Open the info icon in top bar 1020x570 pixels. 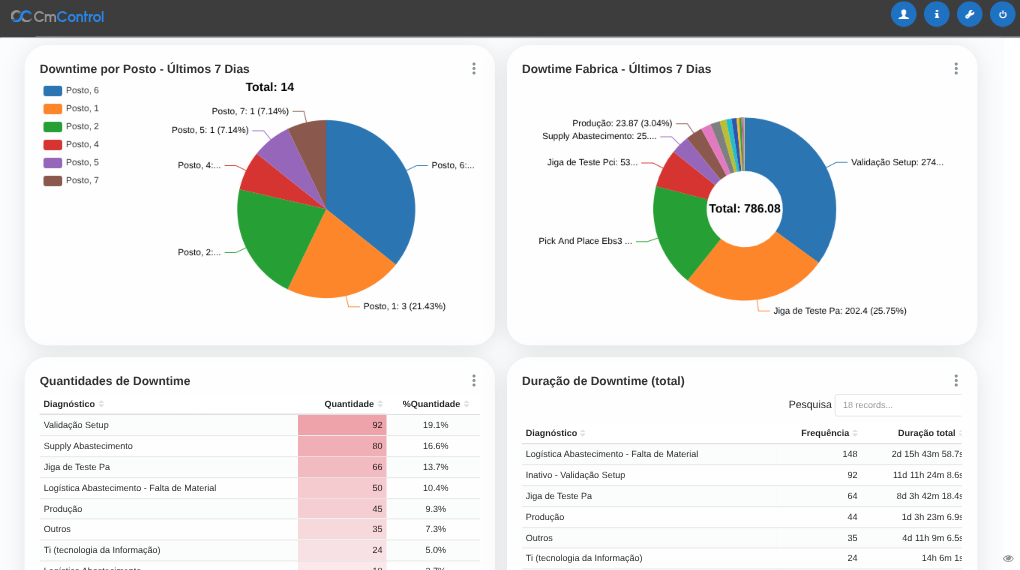click(936, 14)
